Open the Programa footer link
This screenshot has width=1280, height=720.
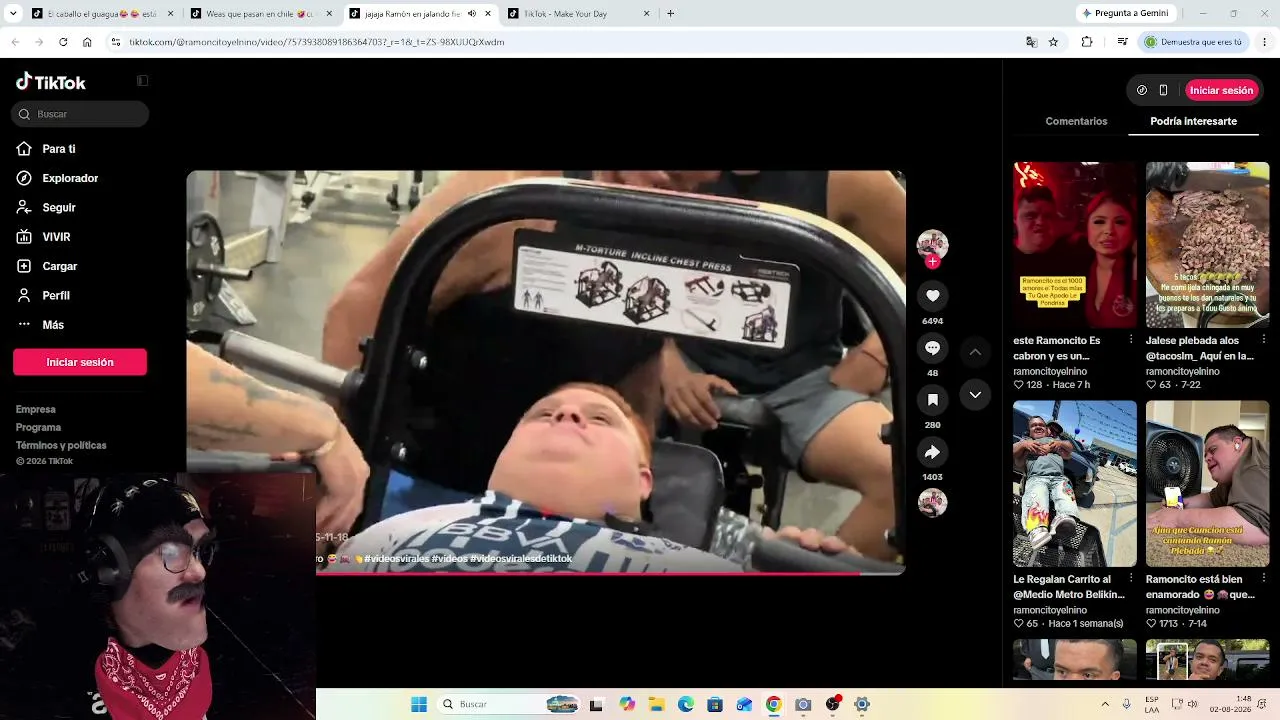(x=38, y=427)
